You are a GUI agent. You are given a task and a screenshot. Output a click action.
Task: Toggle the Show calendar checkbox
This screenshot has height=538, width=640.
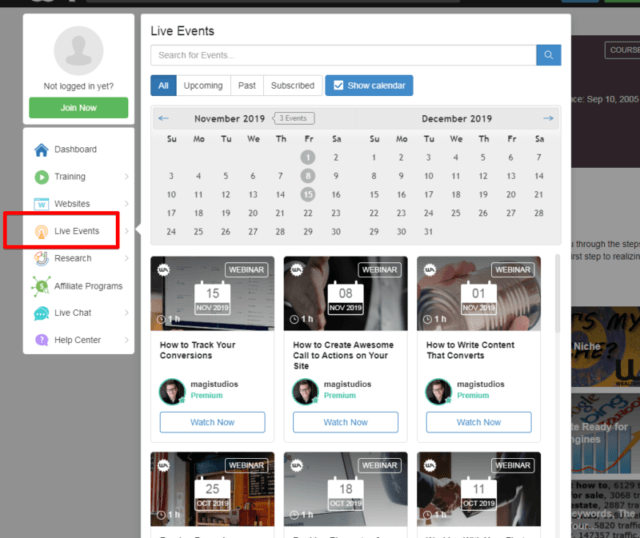338,85
